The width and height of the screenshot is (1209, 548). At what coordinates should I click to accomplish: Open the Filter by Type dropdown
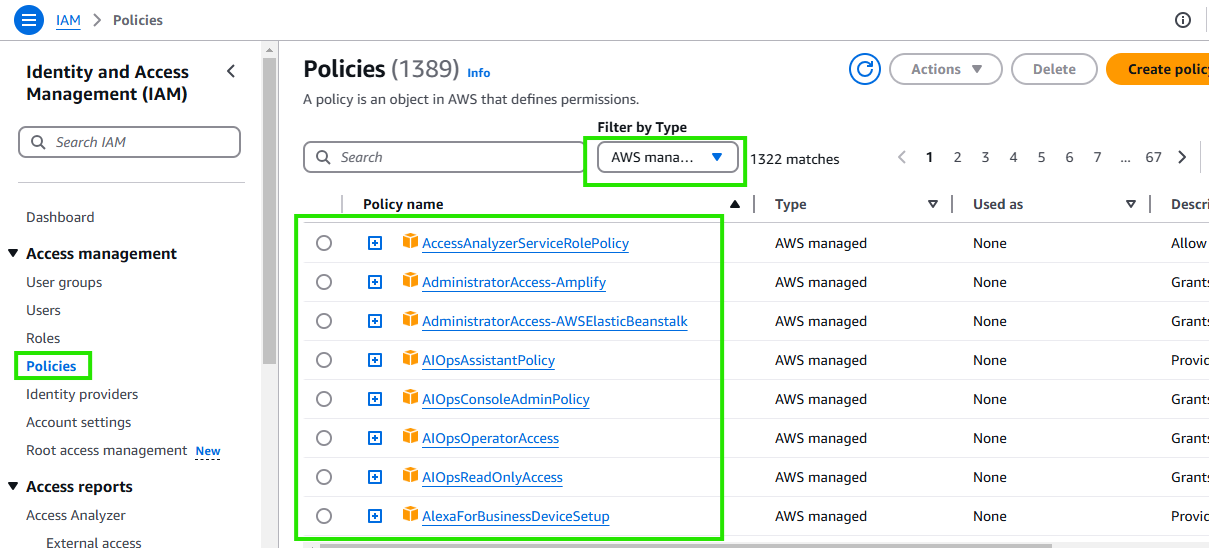(667, 157)
